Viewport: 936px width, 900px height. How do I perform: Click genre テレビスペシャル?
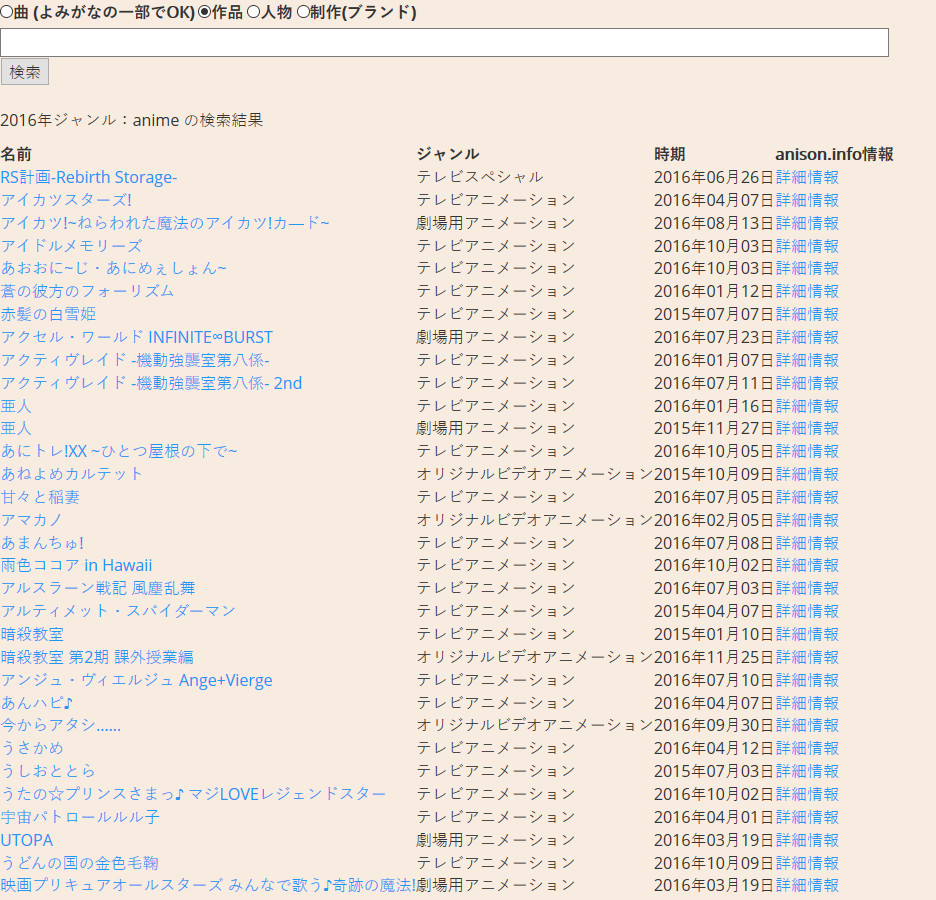[x=479, y=177]
